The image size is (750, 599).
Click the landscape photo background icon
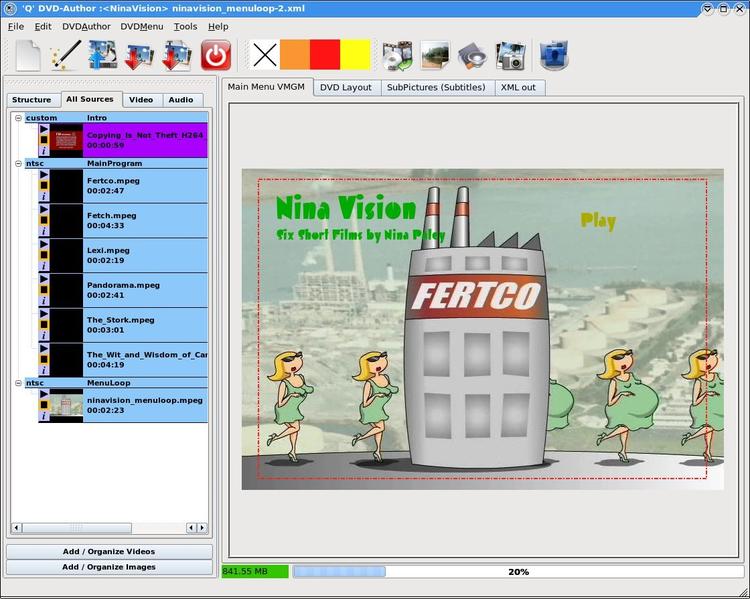pos(435,55)
